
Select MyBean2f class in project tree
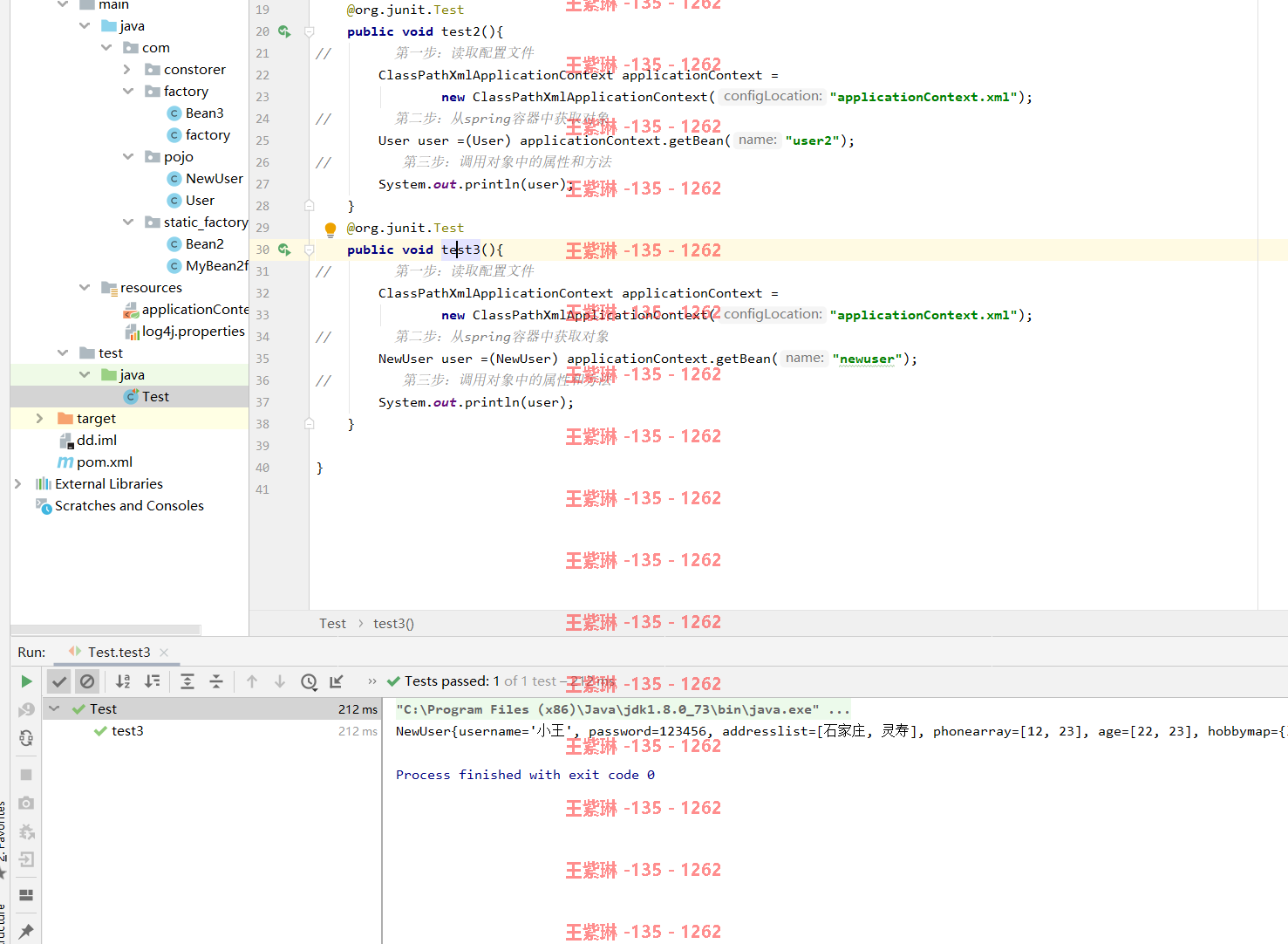tap(208, 266)
